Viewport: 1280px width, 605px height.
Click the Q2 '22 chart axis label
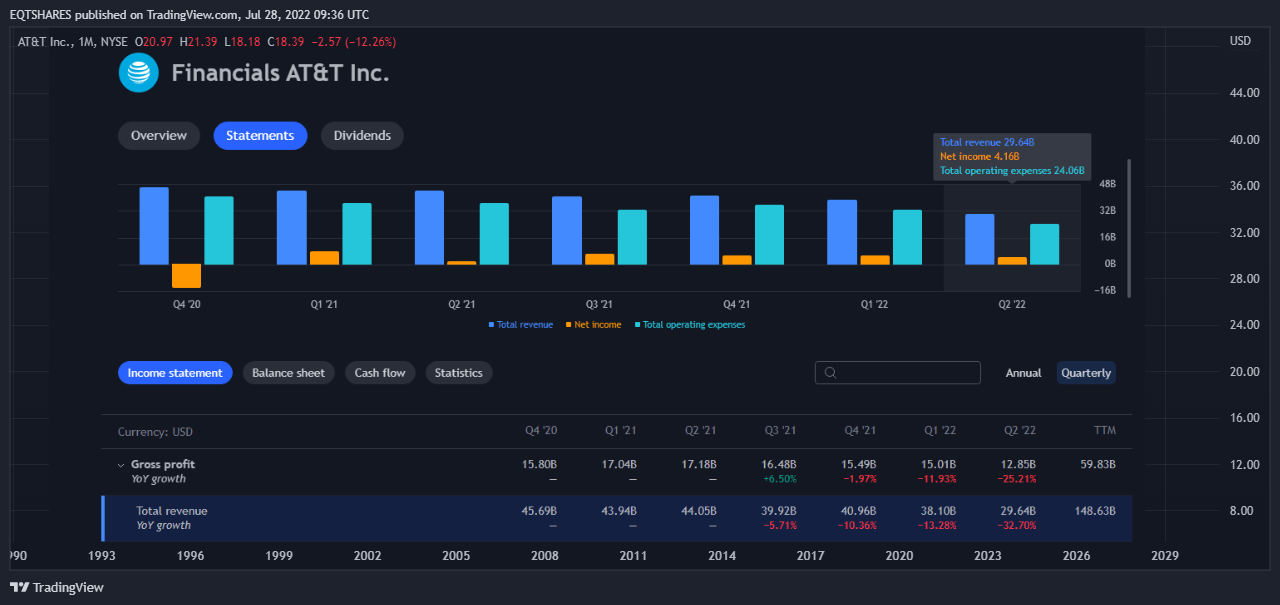pos(1012,304)
